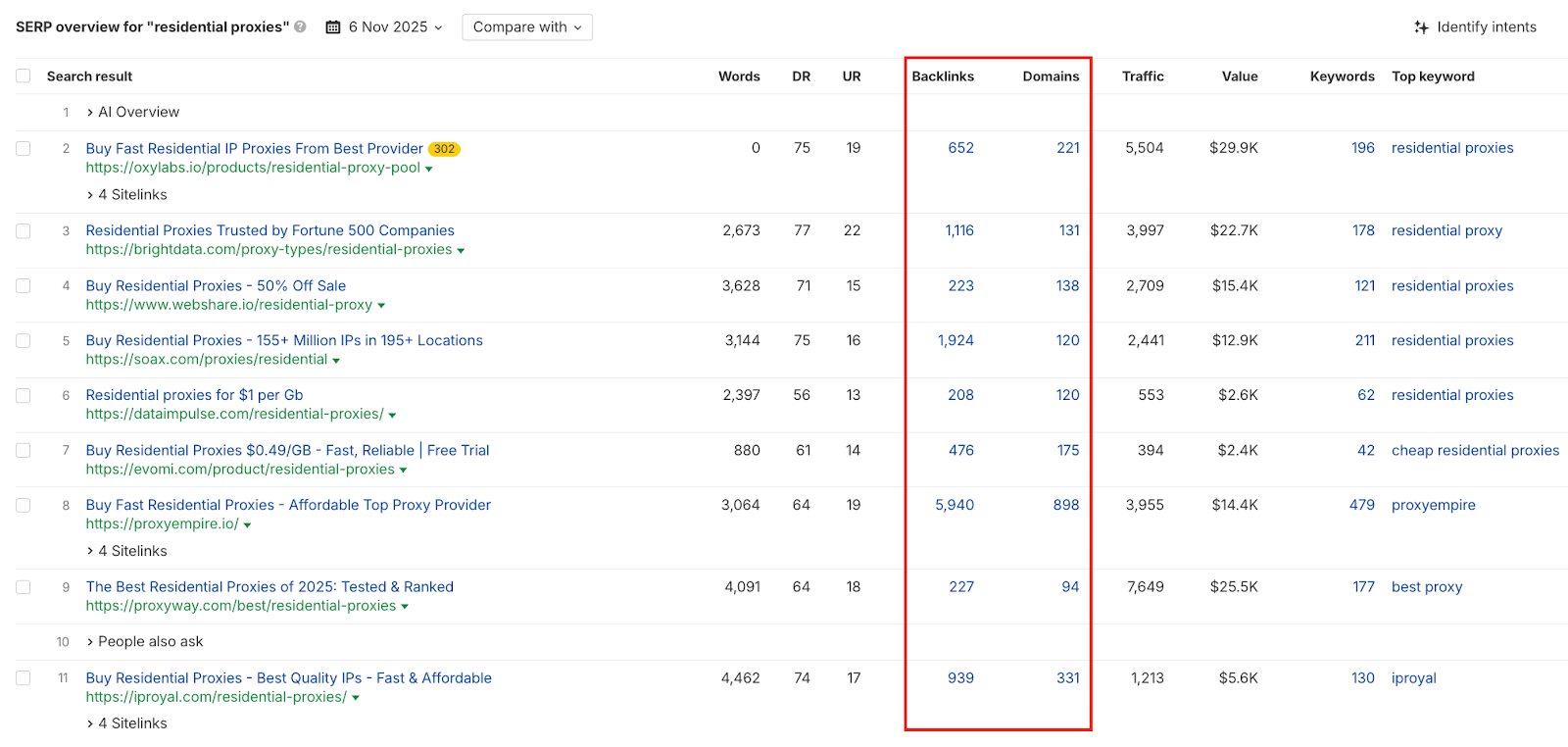Check the box for the soax.com result
This screenshot has height=747, width=1568.
(24, 341)
